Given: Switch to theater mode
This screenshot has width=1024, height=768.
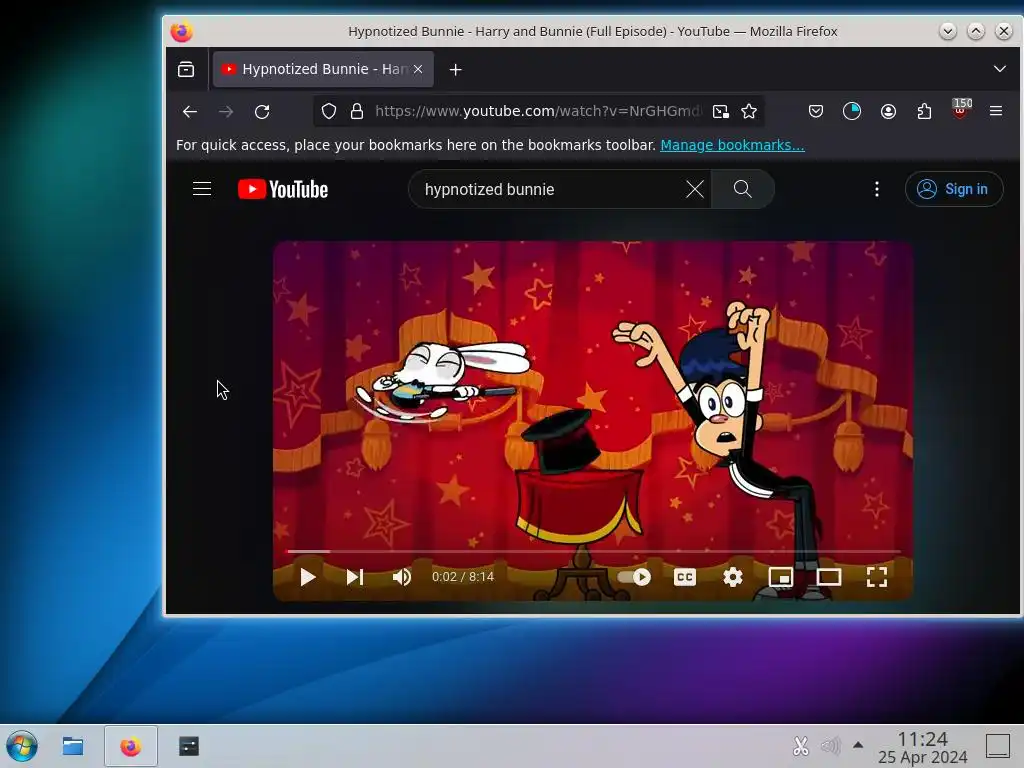Looking at the screenshot, I should [x=829, y=577].
